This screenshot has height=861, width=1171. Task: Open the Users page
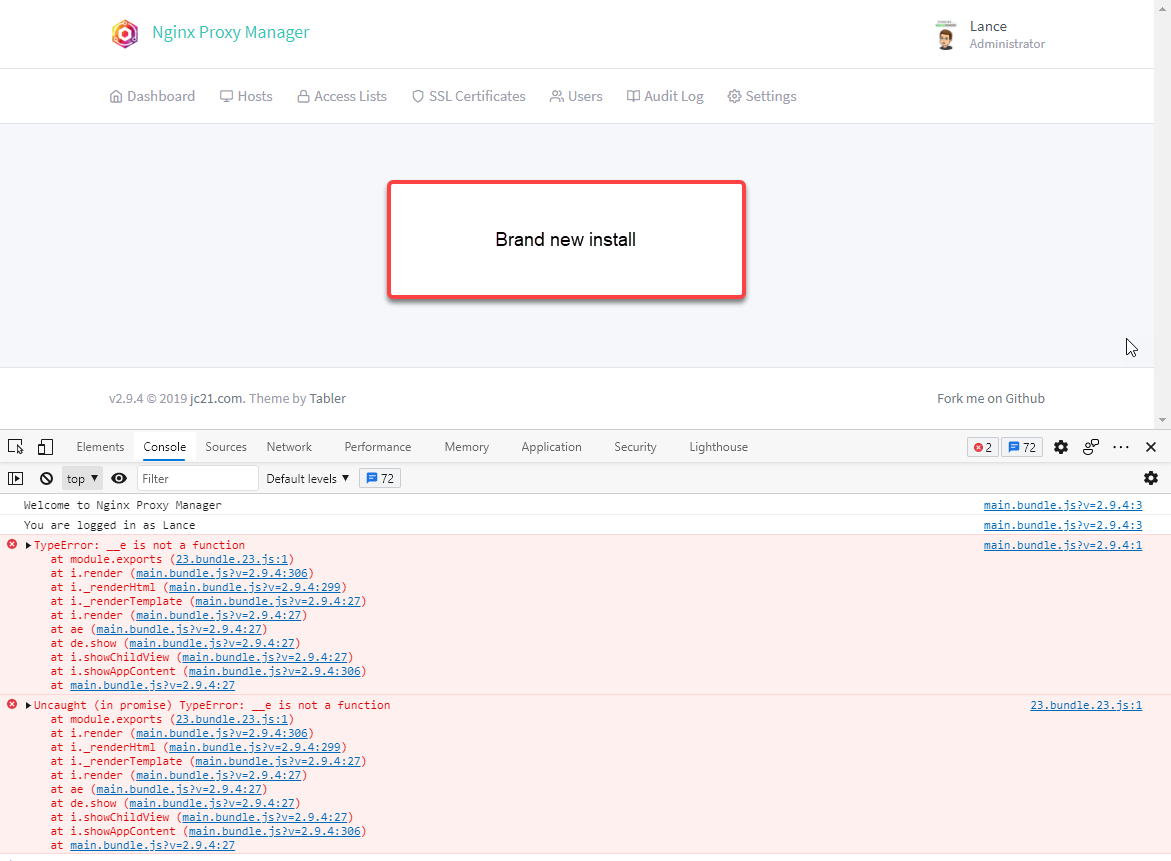click(x=576, y=96)
